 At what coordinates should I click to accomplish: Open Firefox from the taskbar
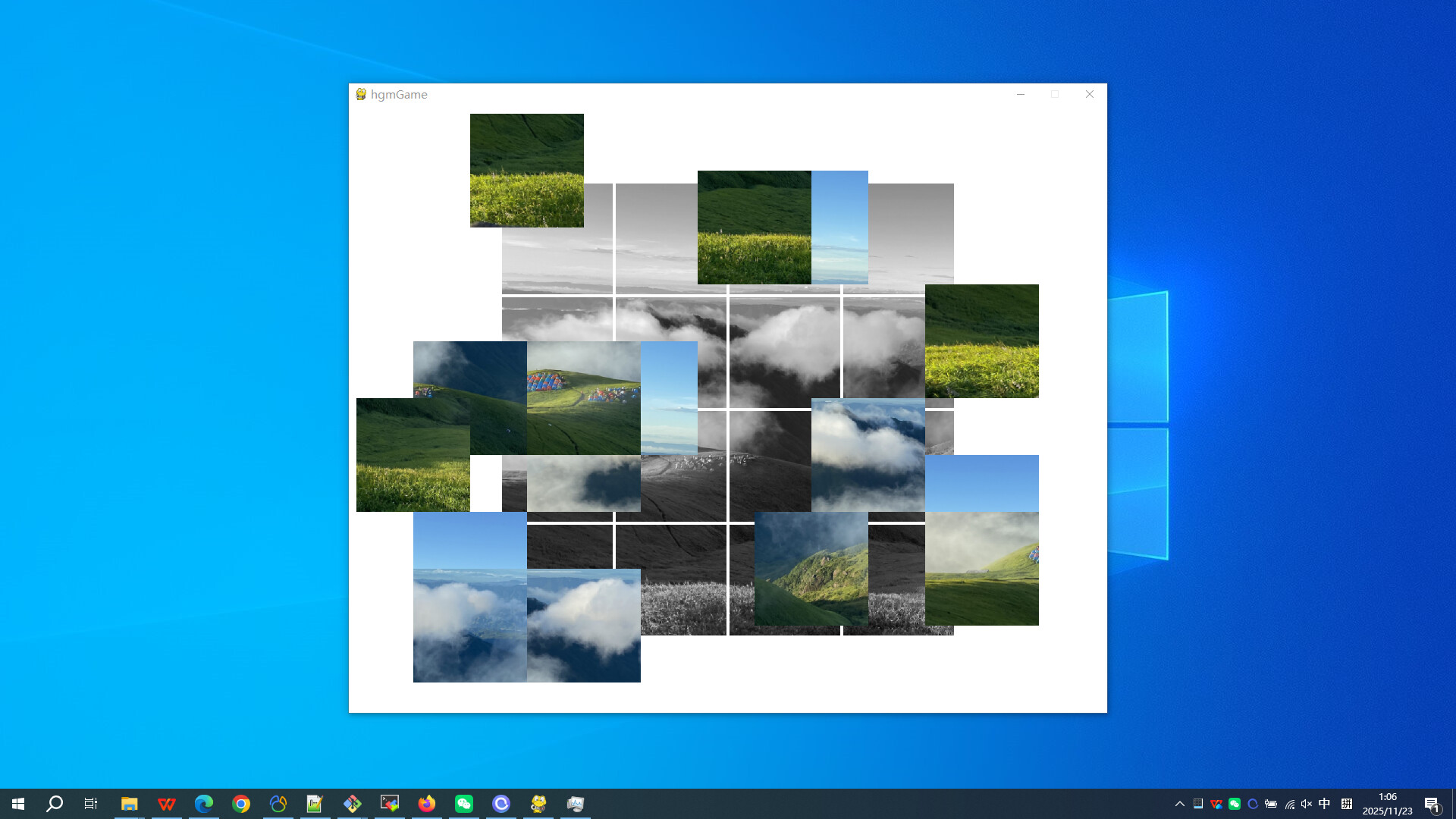427,803
